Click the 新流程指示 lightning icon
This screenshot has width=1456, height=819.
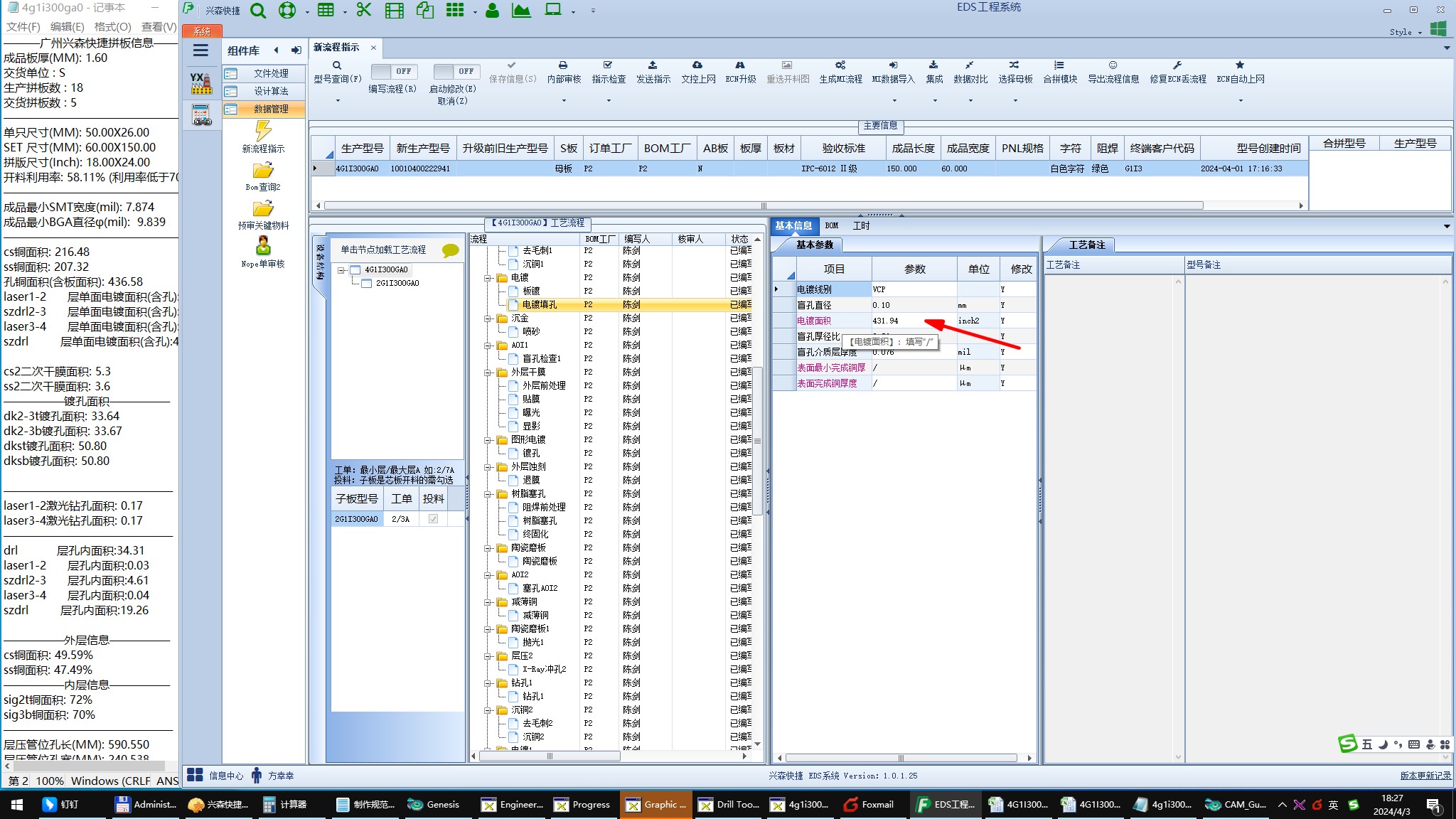pos(263,131)
